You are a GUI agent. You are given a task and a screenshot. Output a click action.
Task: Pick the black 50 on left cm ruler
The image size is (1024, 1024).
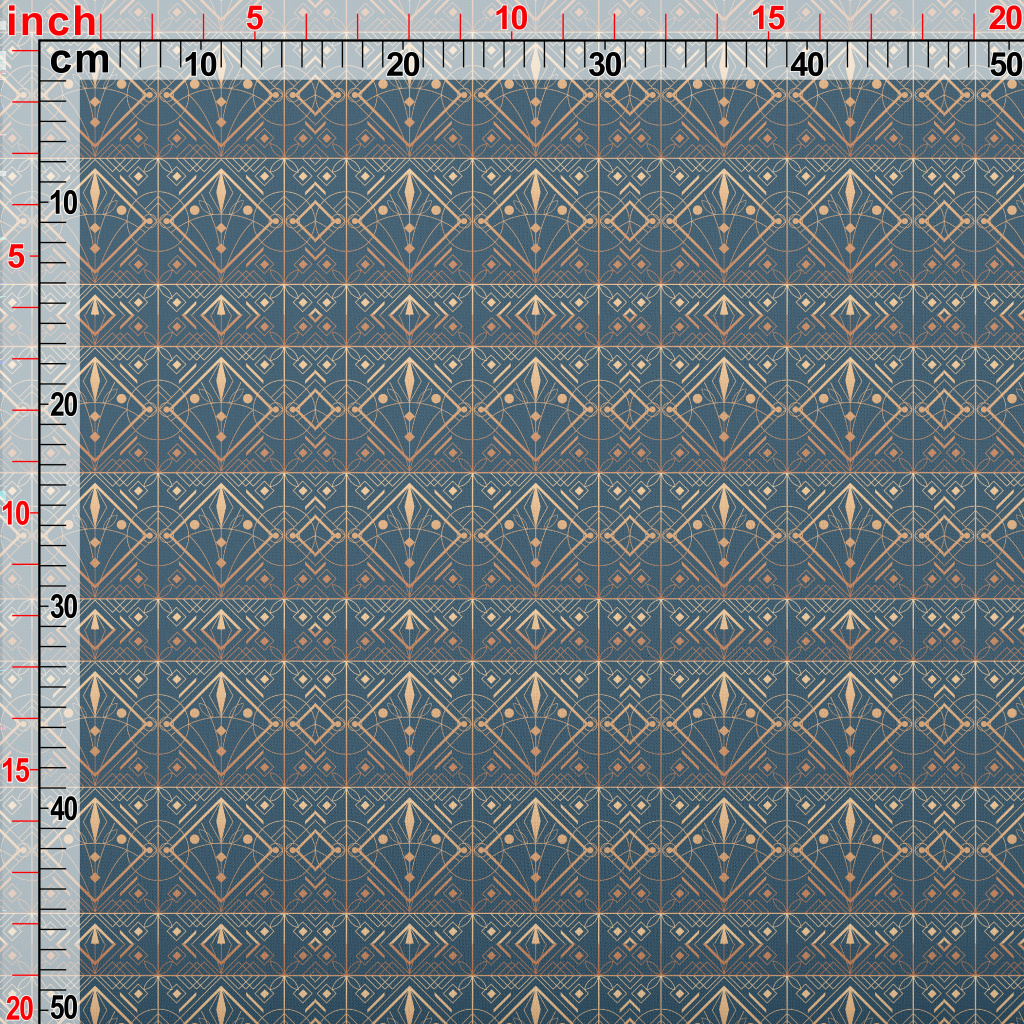pos(64,1008)
